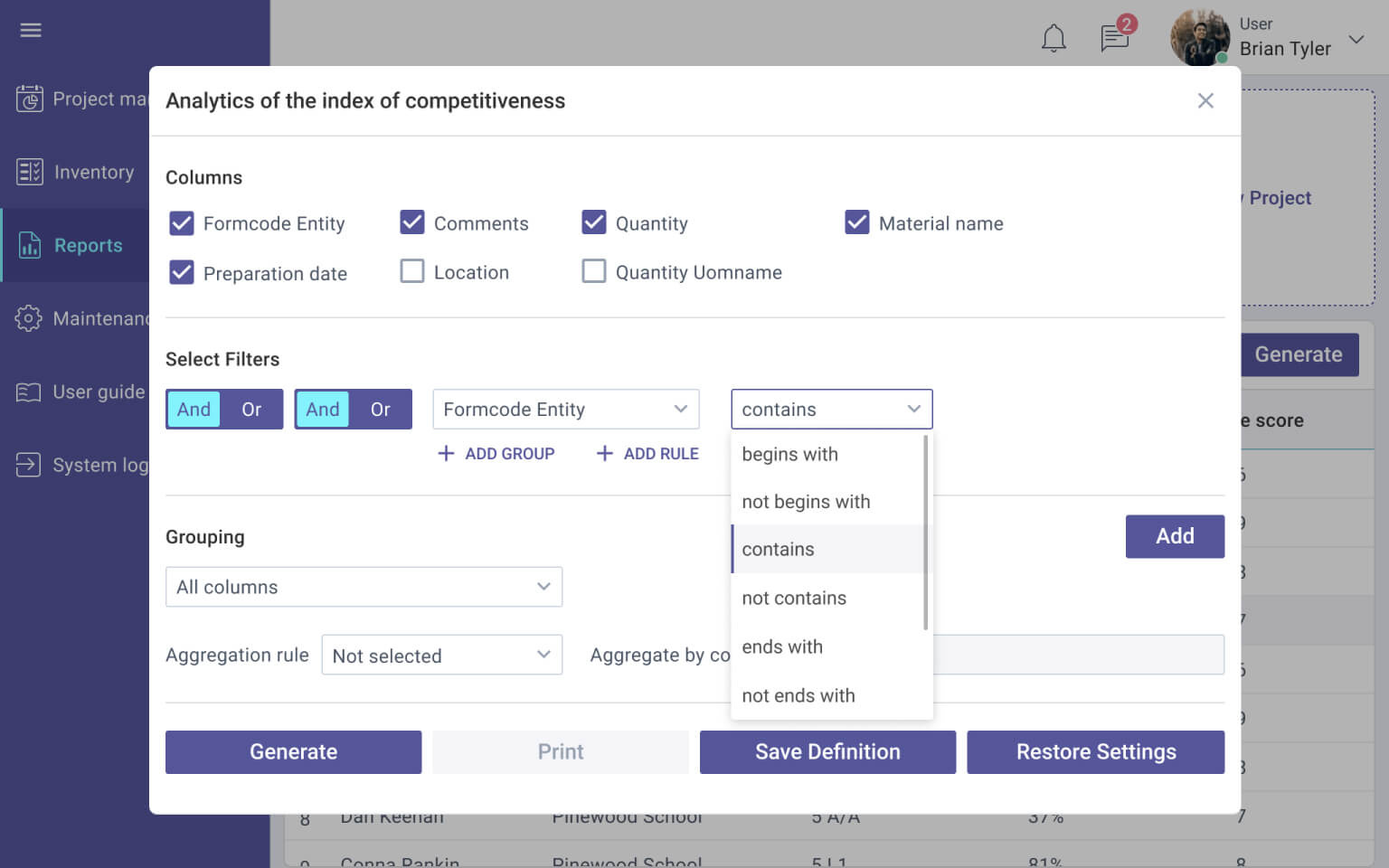Collapse the contains operator dropdown
Screen dimensions: 1389x868
click(832, 410)
